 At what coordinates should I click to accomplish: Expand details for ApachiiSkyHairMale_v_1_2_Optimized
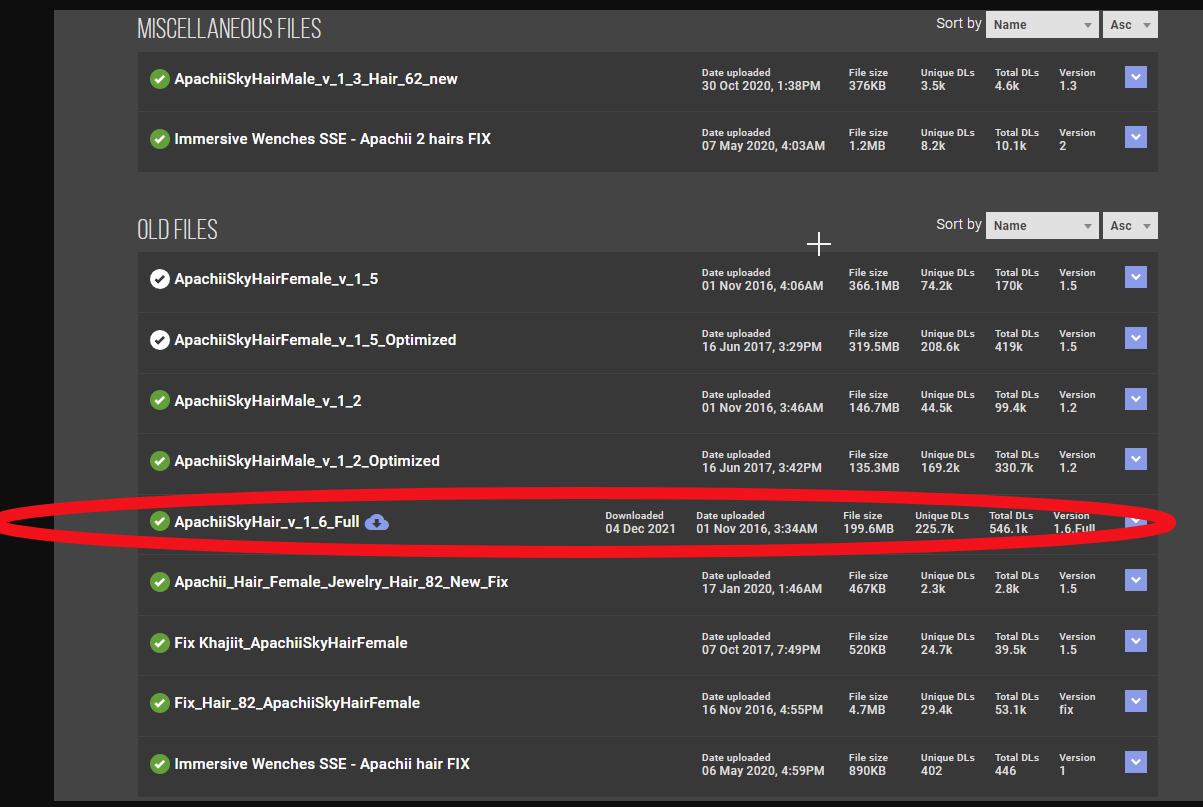pos(1135,460)
